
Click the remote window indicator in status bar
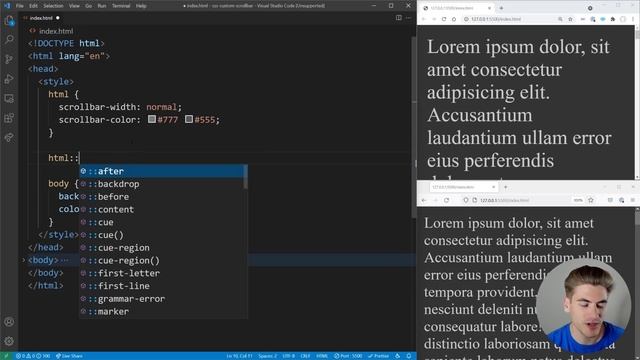coord(6,356)
